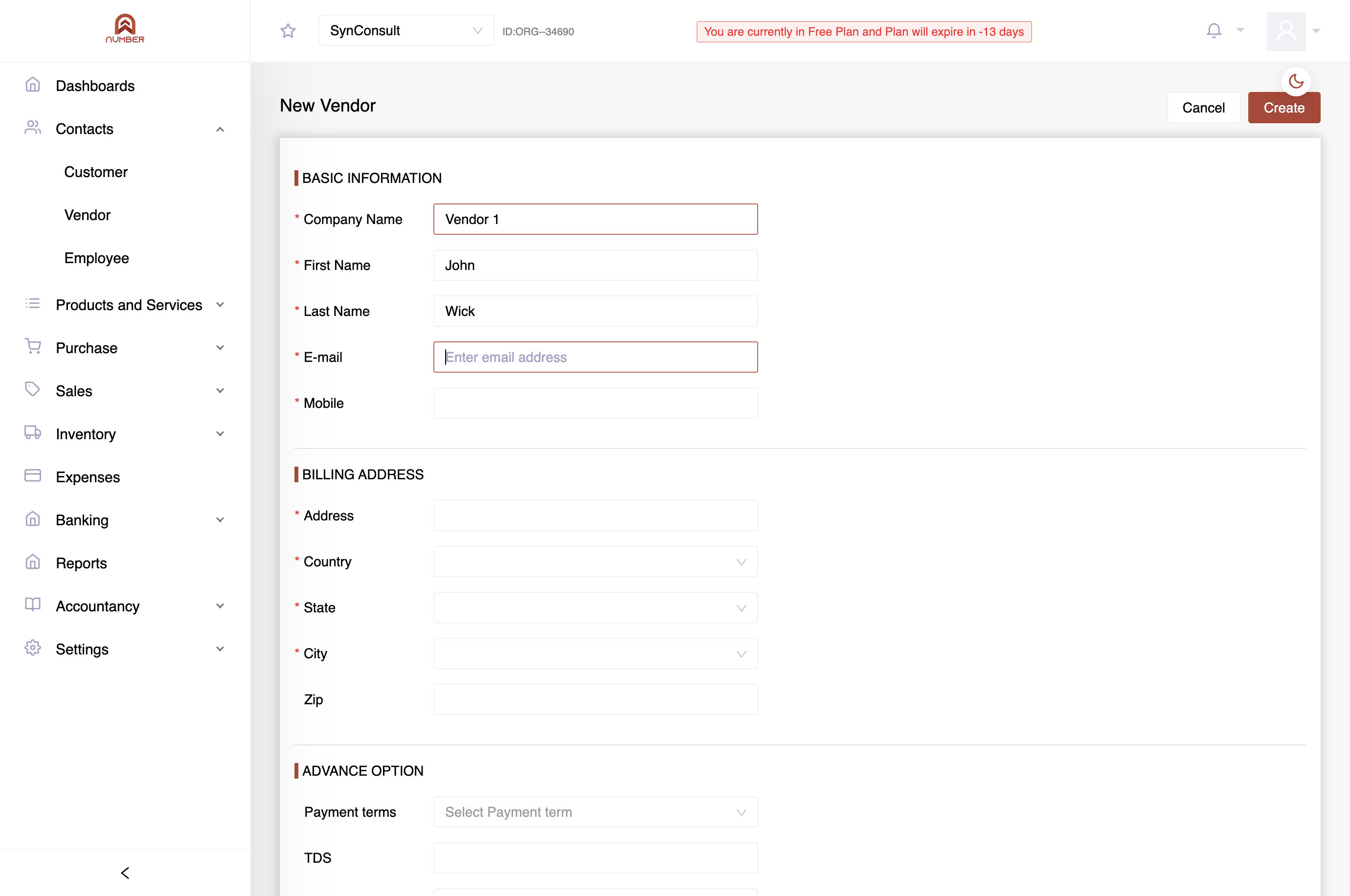Viewport: 1350px width, 896px height.
Task: Click the Settings gear icon
Action: tap(33, 648)
